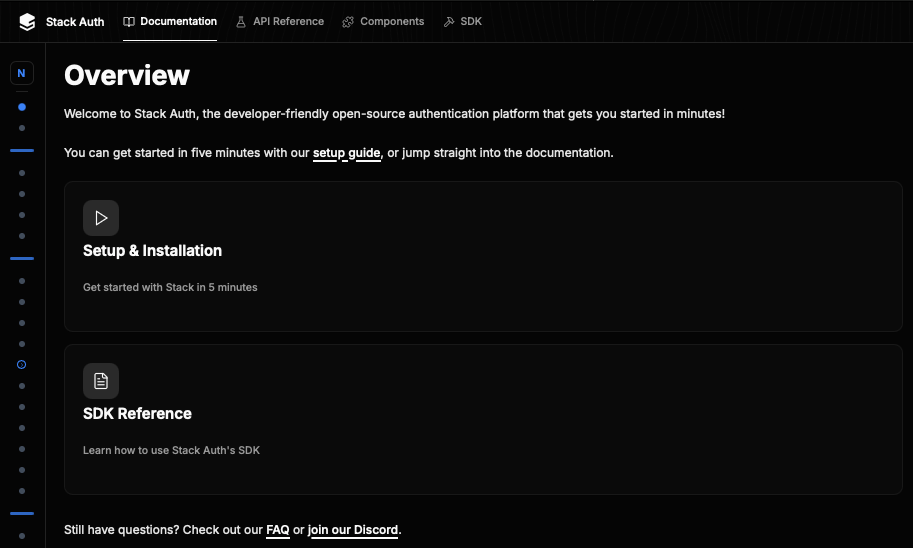This screenshot has width=913, height=548.
Task: Open the Components tab
Action: pyautogui.click(x=383, y=22)
